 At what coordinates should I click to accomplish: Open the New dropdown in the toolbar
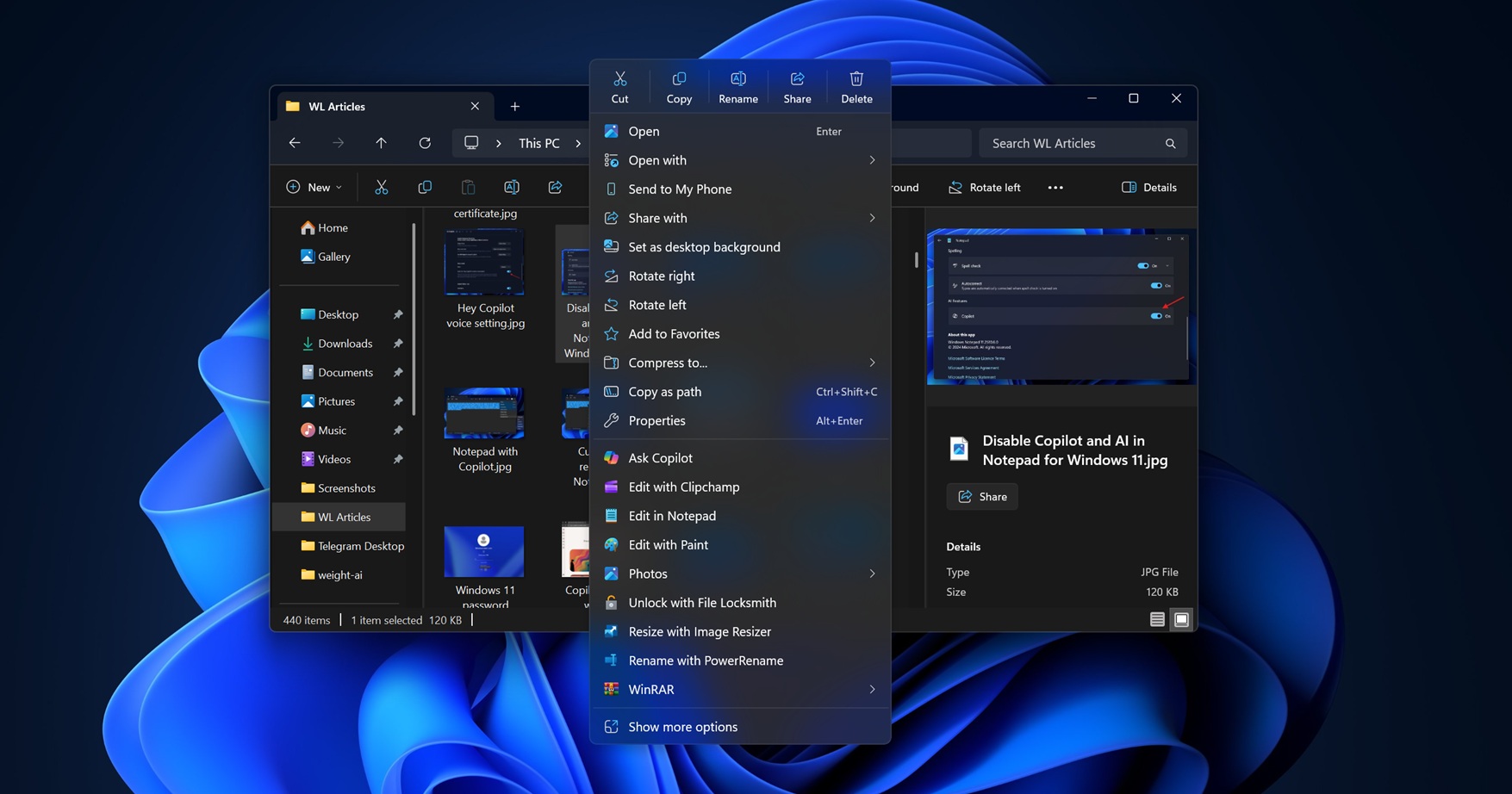coord(313,187)
